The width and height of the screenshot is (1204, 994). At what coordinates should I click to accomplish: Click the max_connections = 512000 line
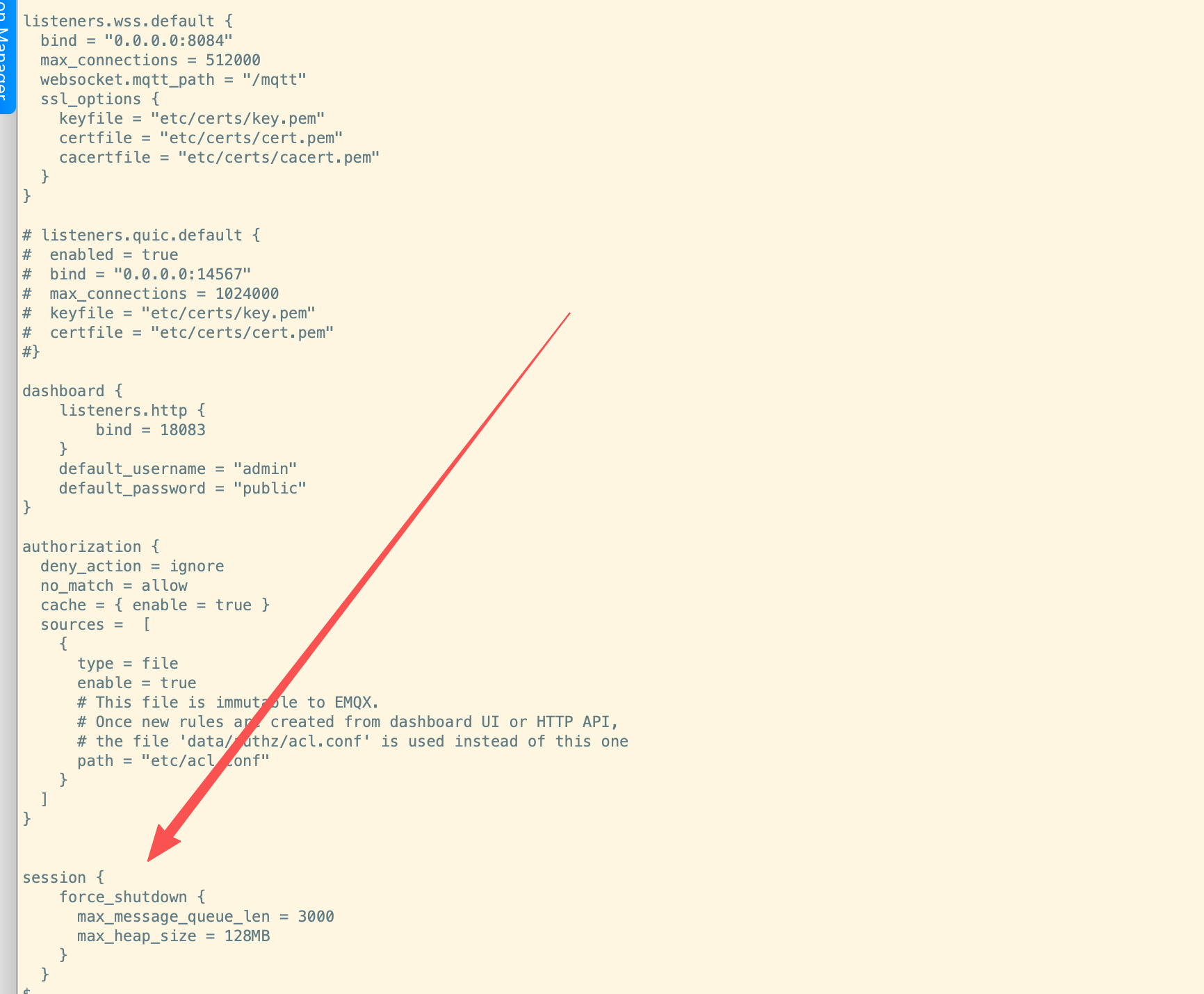click(x=150, y=60)
